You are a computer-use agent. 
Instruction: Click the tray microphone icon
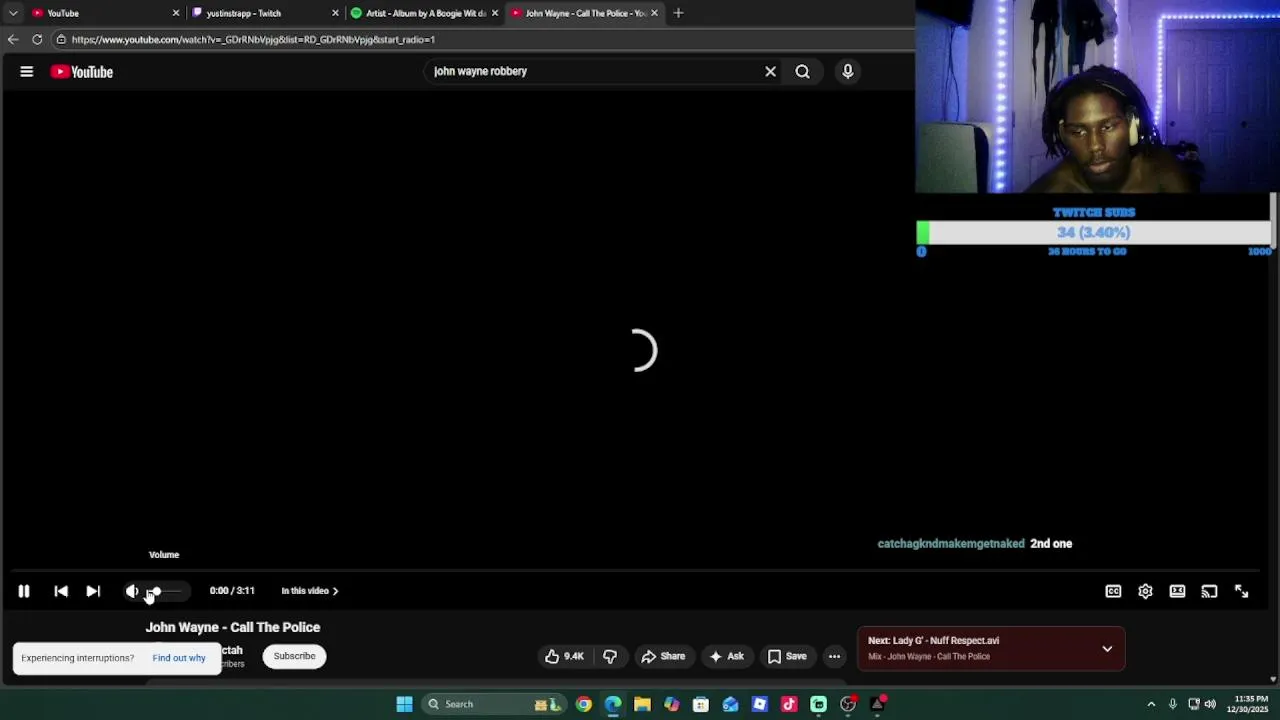(1172, 704)
